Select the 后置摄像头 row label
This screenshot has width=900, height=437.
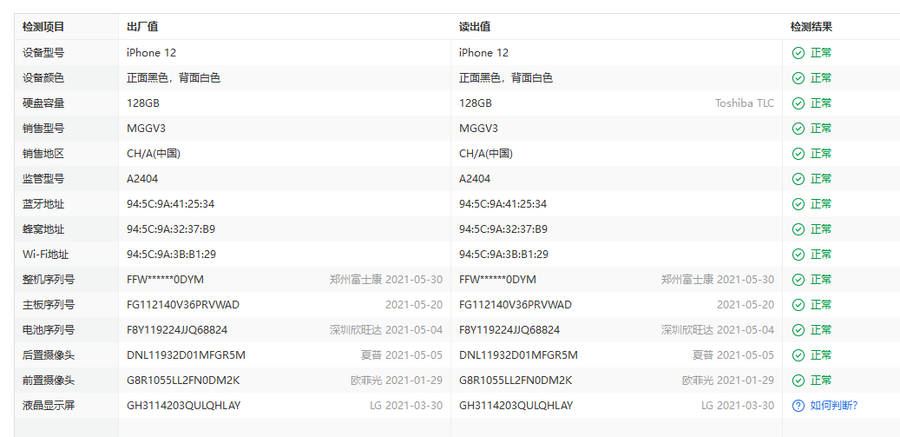coord(49,355)
